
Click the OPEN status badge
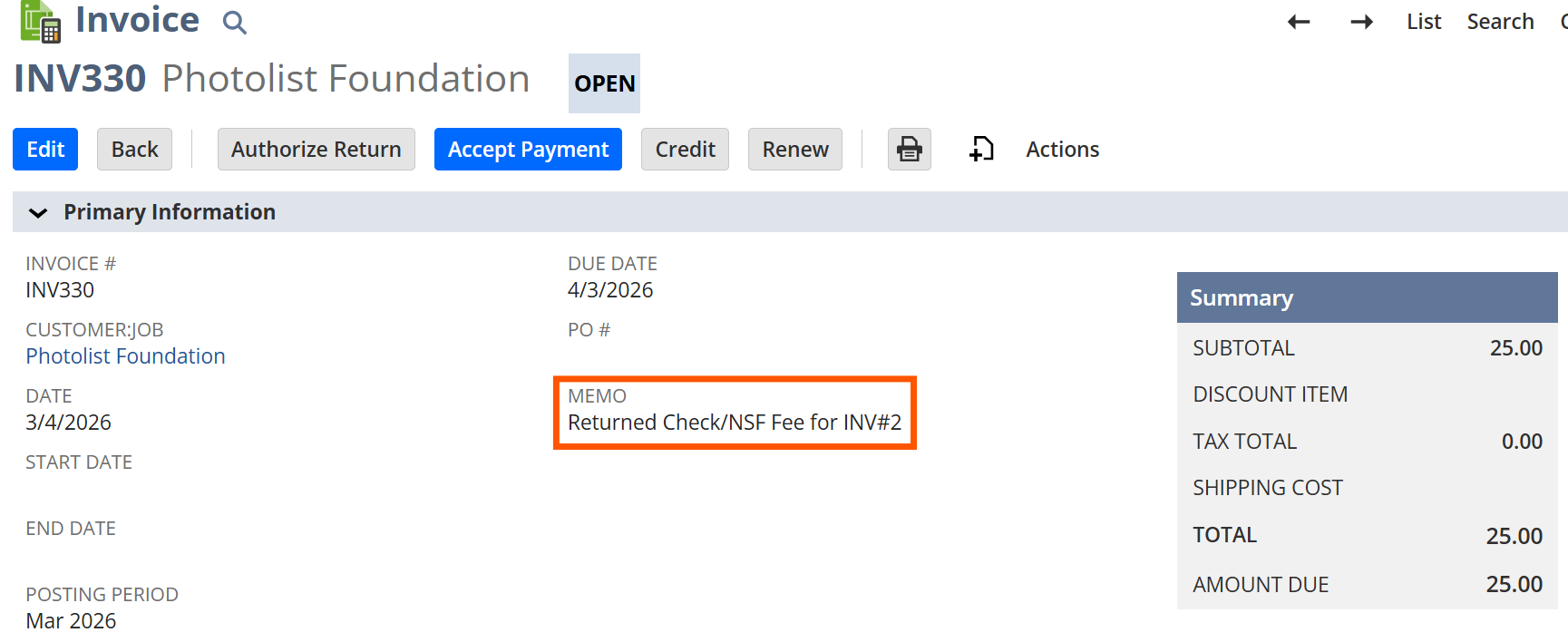point(604,83)
